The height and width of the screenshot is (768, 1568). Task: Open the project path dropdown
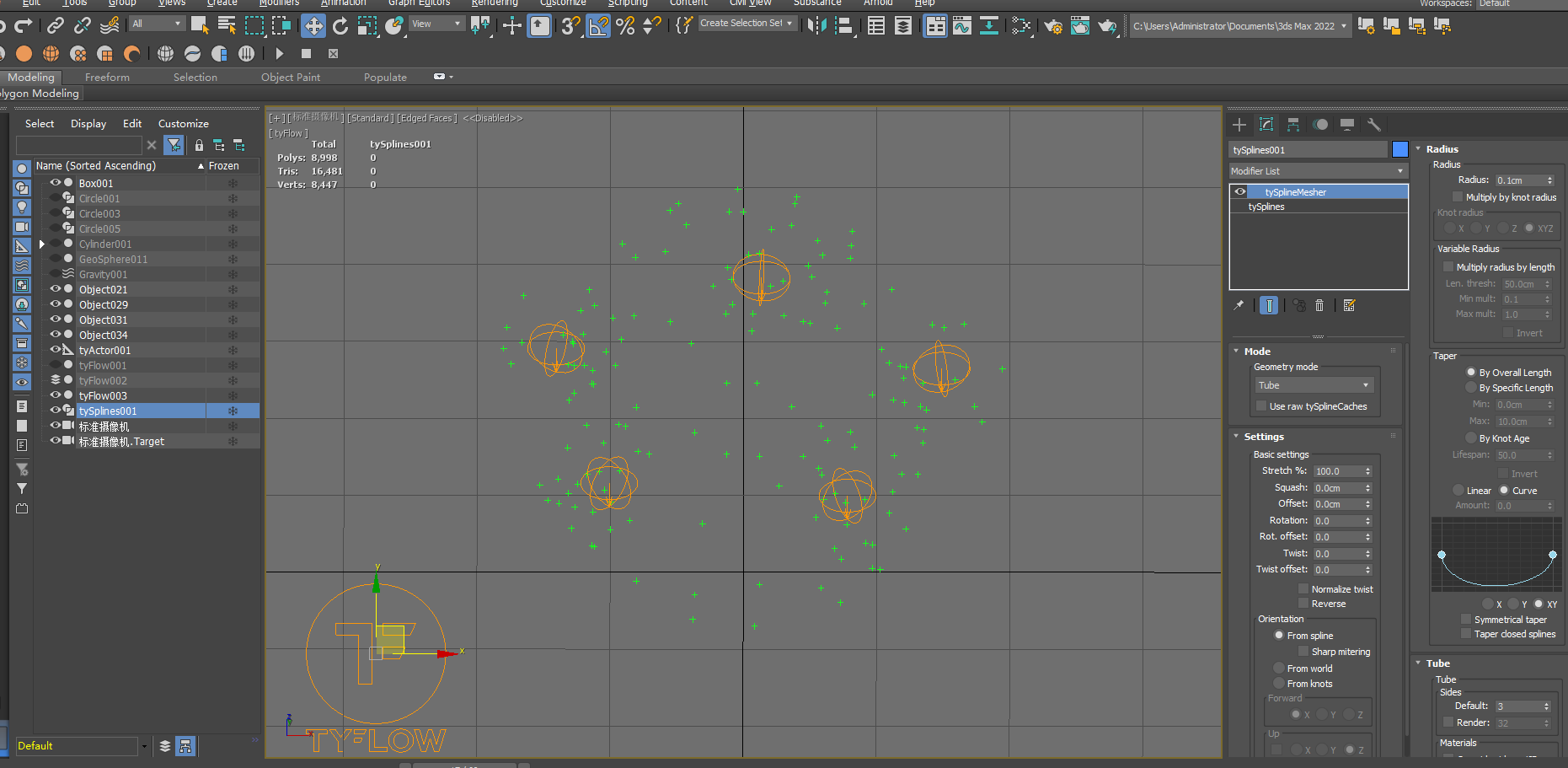1239,26
